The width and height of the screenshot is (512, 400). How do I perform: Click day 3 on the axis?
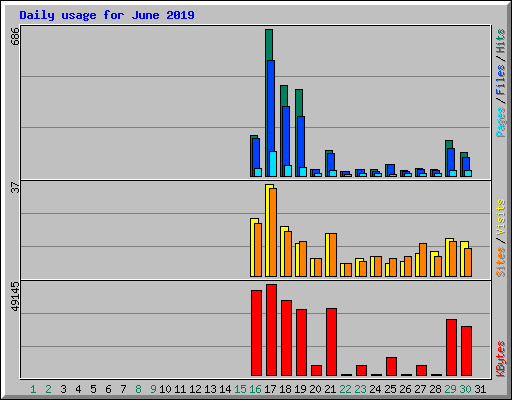[63, 389]
